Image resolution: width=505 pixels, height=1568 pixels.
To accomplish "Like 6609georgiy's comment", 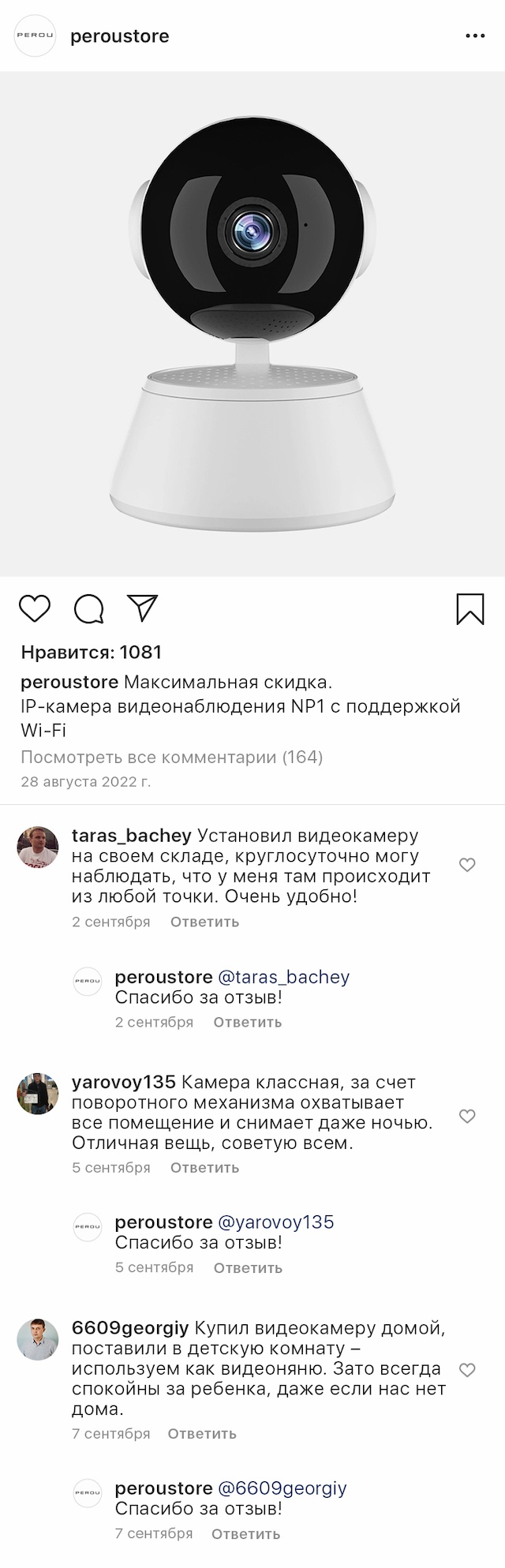I will click(x=467, y=1370).
